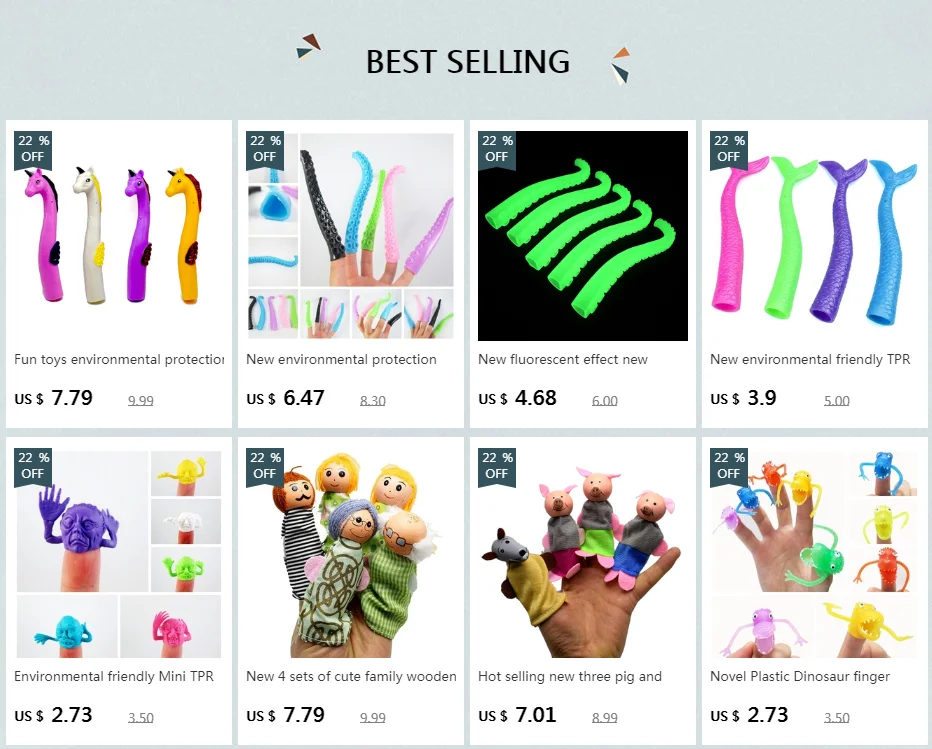
Task: Click 'New environmental friendly TPR' product title
Action: [810, 360]
